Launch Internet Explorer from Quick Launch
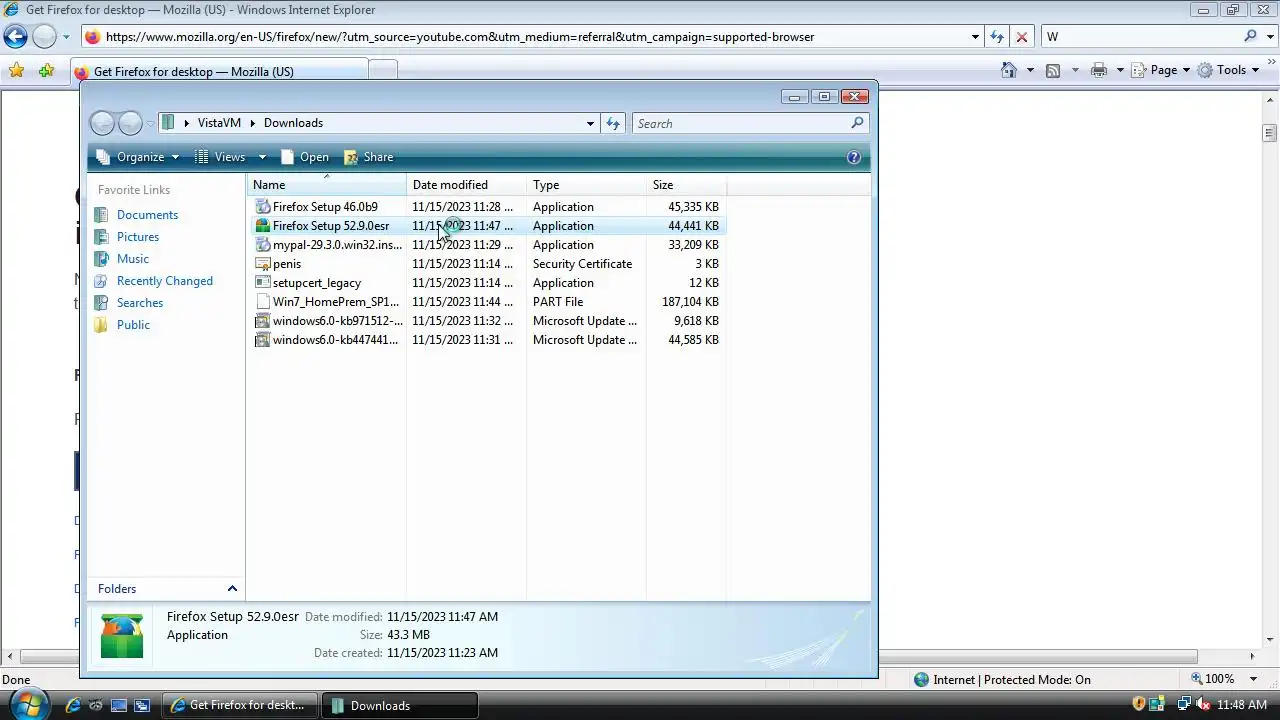Image resolution: width=1280 pixels, height=720 pixels. click(73, 705)
